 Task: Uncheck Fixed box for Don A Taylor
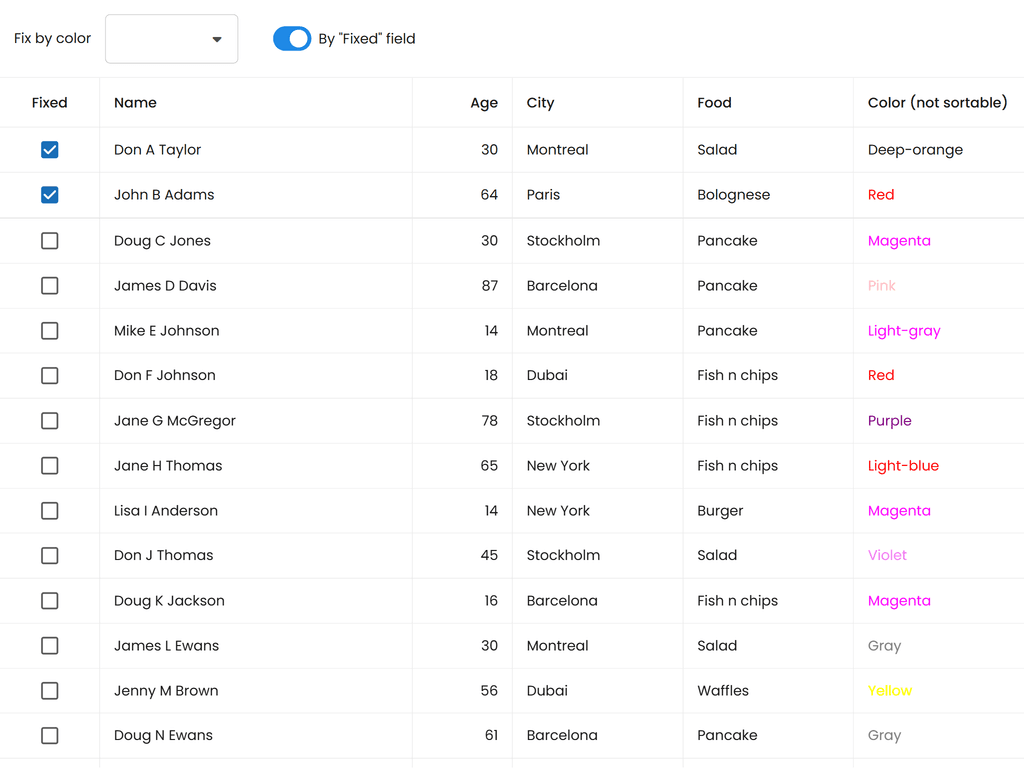tap(50, 150)
